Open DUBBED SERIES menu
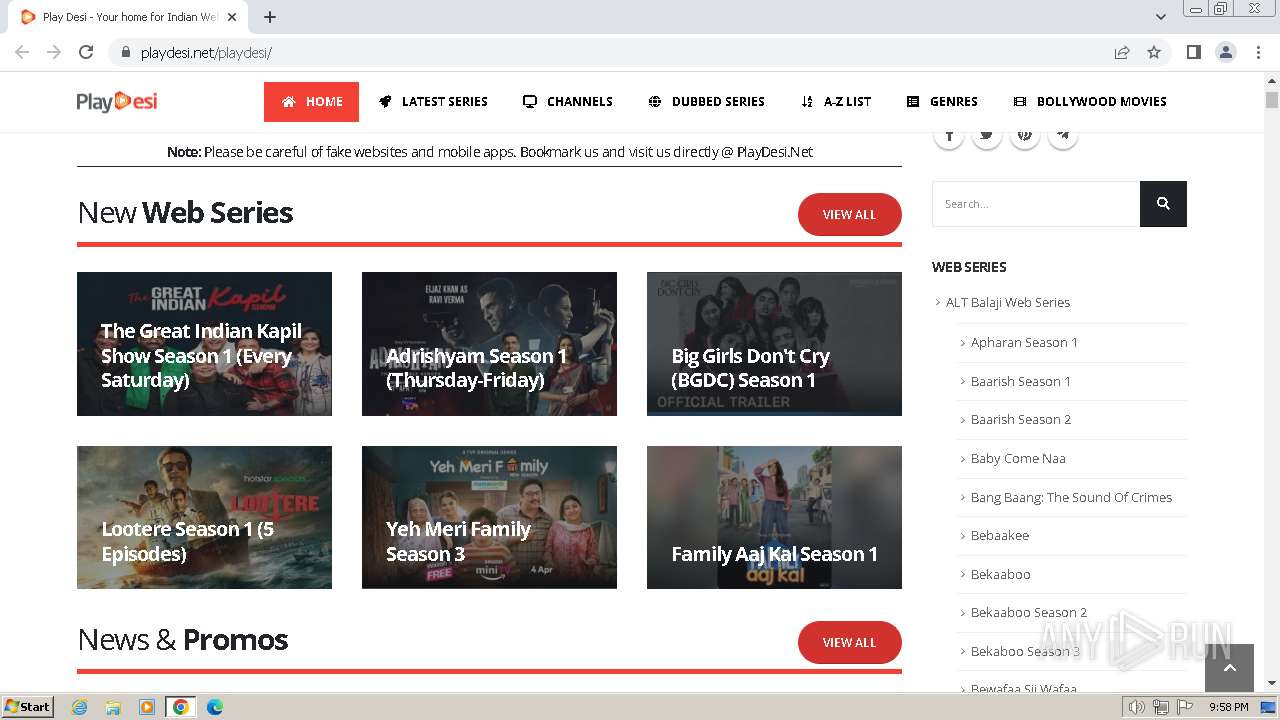The height and width of the screenshot is (720, 1280). (x=706, y=102)
